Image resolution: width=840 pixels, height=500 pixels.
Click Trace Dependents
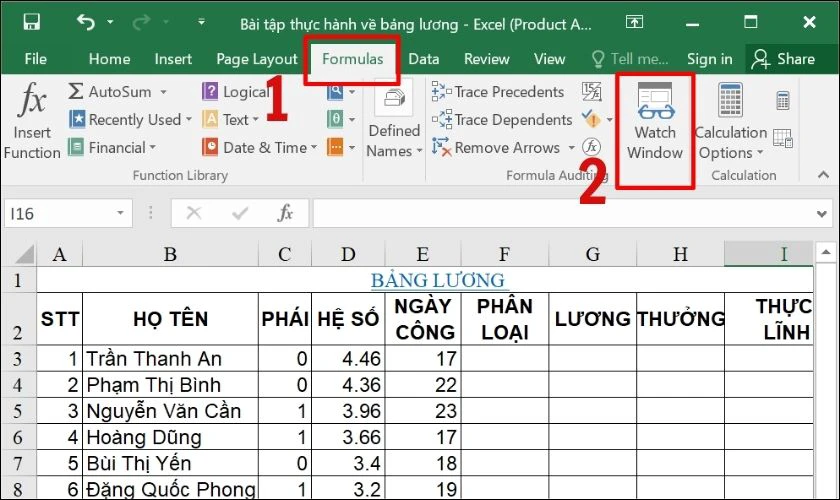pyautogui.click(x=502, y=120)
